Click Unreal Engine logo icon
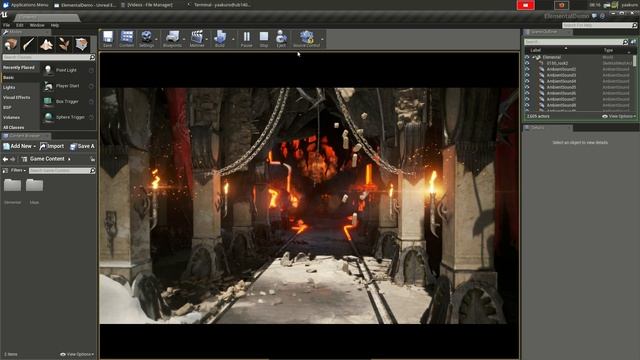Viewport: 640px width, 360px height. tap(4, 16)
